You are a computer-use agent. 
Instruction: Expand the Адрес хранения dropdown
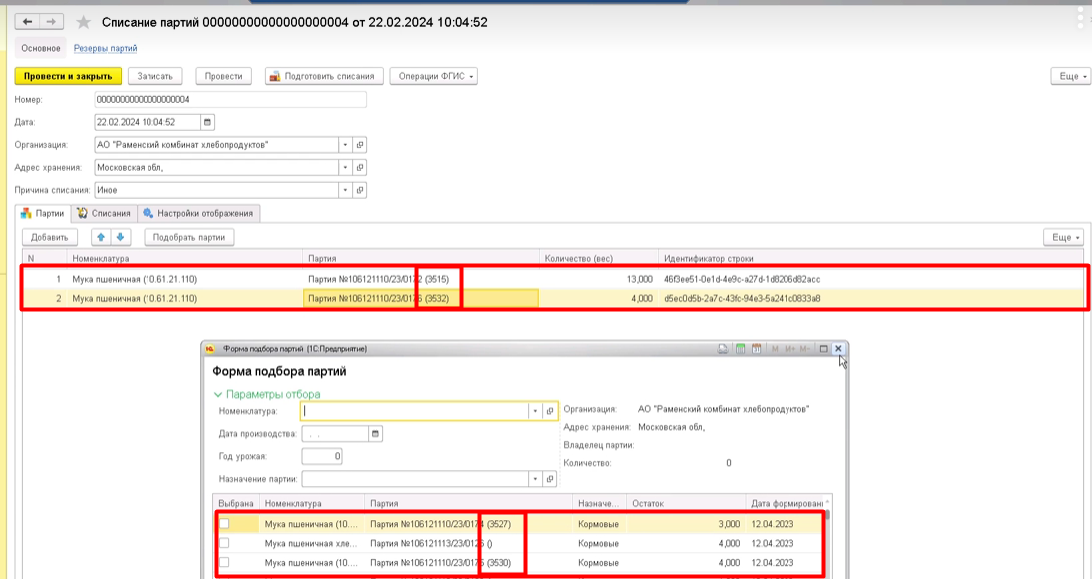click(x=345, y=167)
